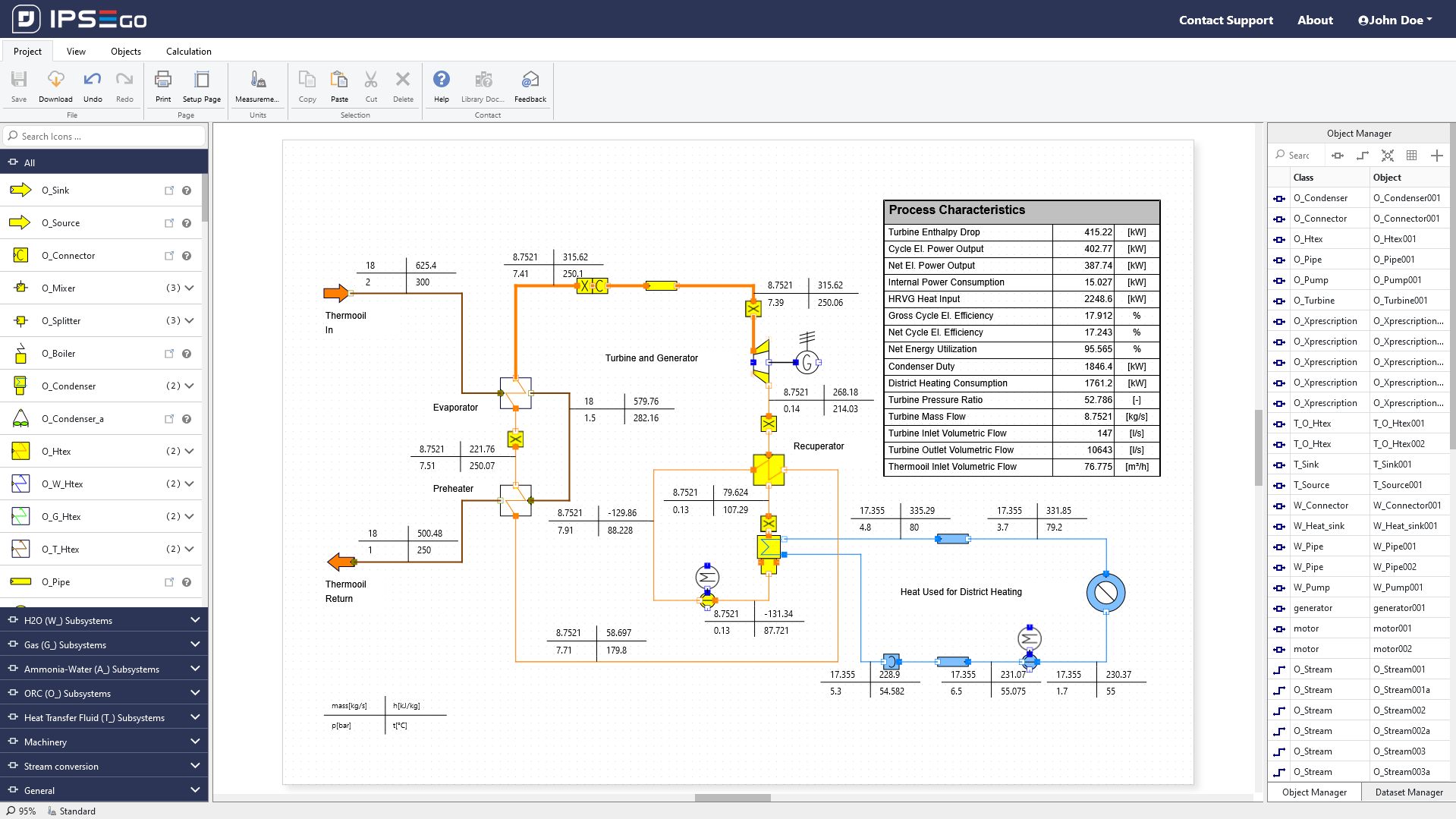Click the grid view icon in Object Manager
Screen dimensions: 1456x819
(1412, 155)
